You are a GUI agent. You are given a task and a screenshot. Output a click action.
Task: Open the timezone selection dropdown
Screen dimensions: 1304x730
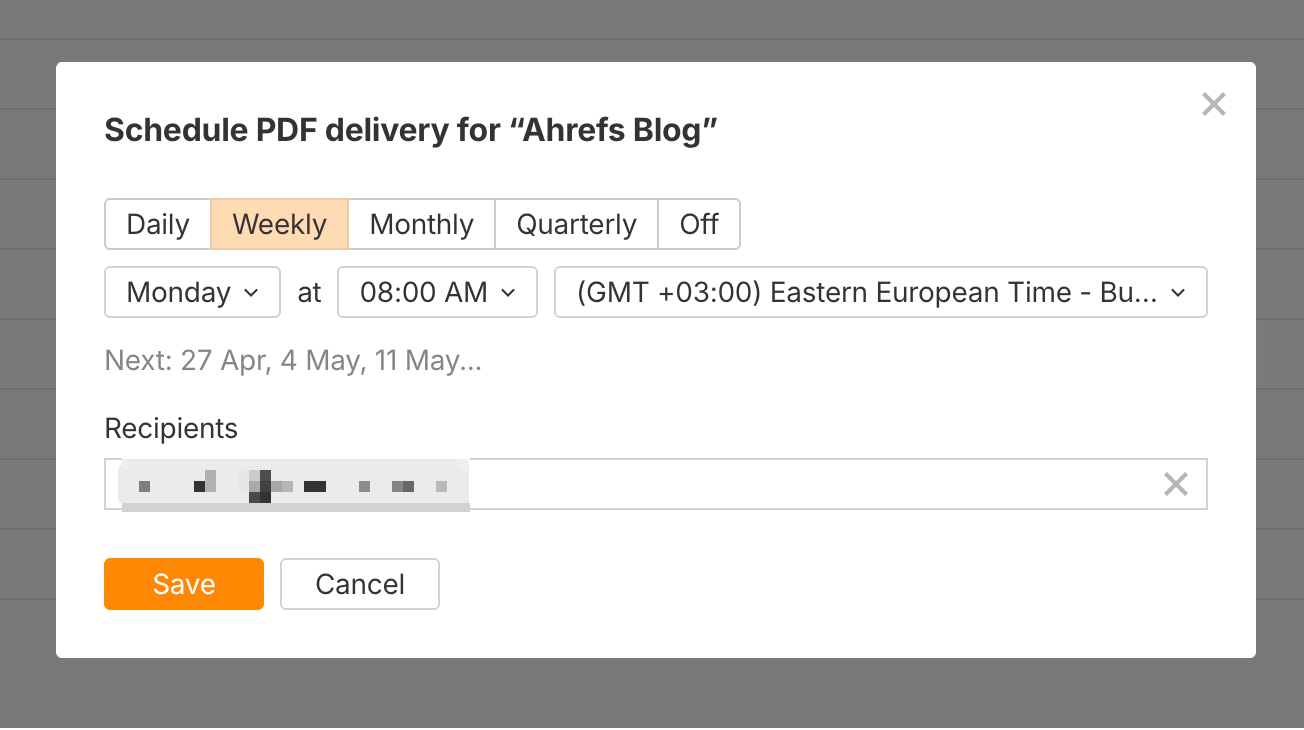(880, 292)
